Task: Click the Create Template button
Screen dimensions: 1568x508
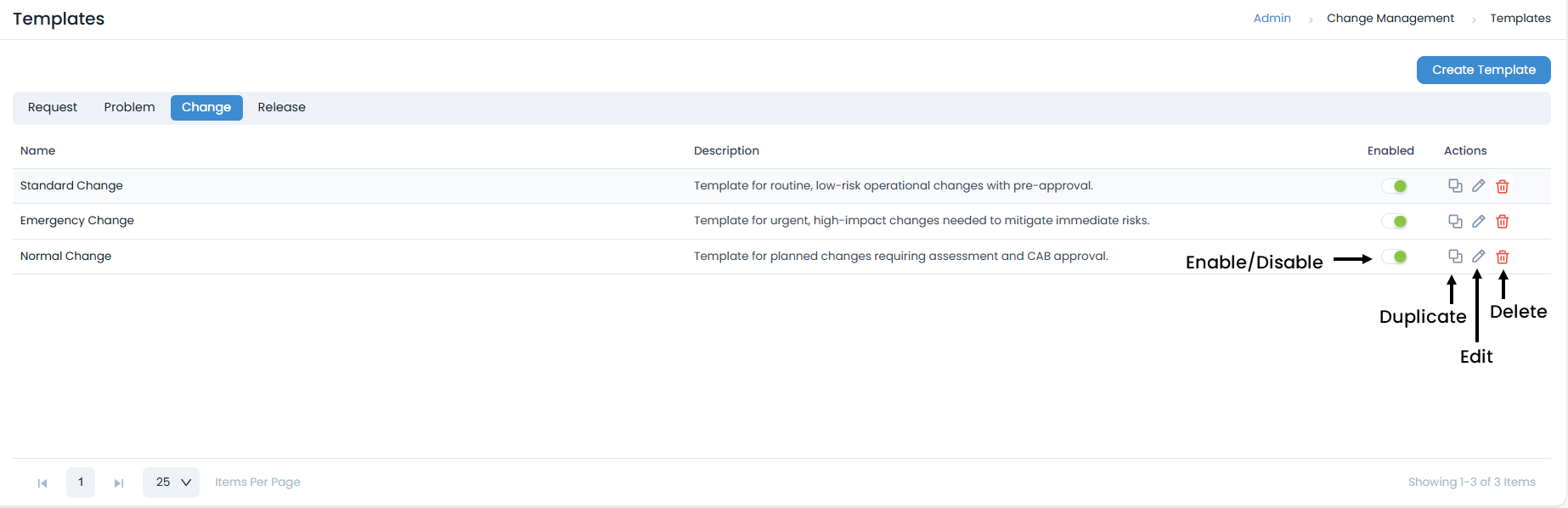Action: (1483, 70)
